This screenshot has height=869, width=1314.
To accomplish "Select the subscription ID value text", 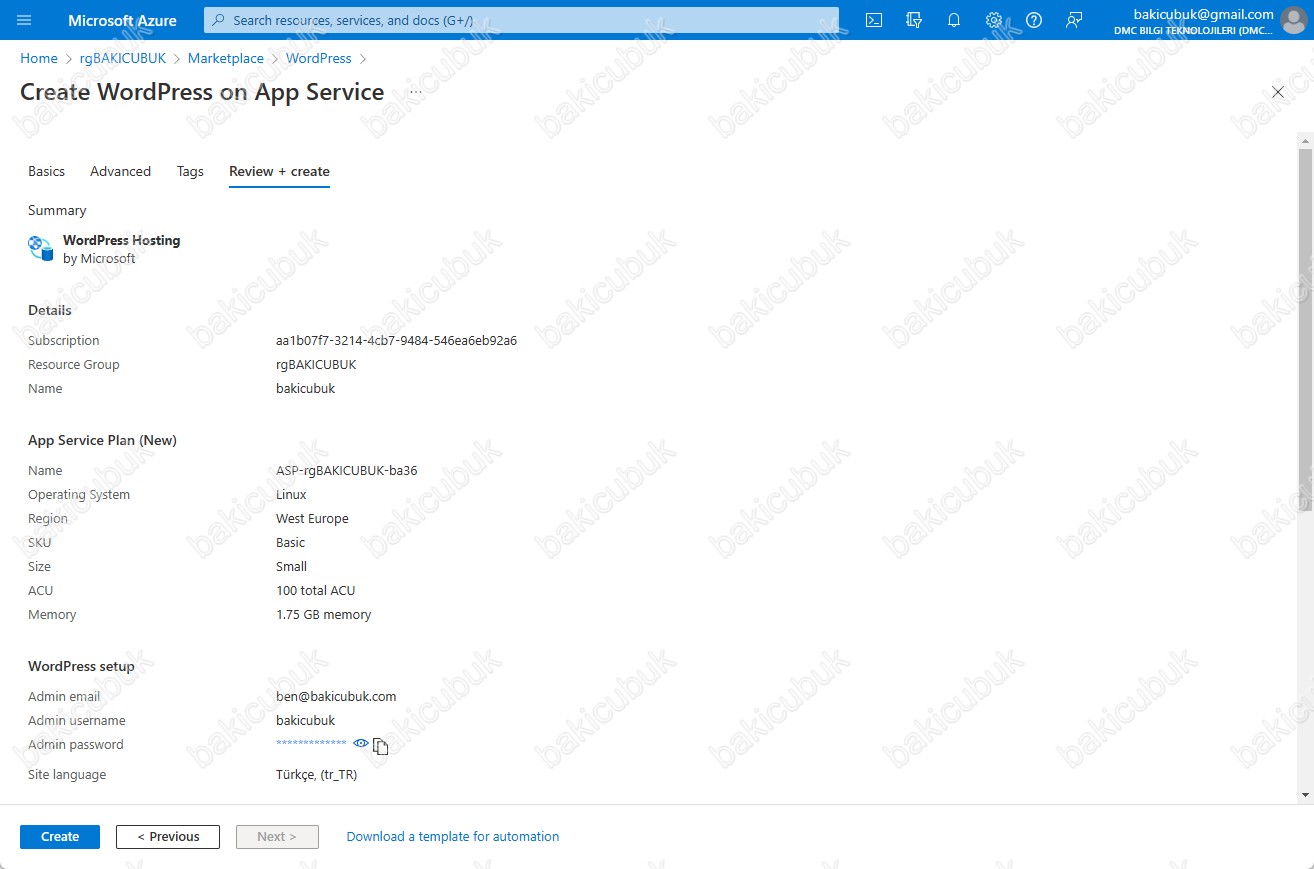I will pyautogui.click(x=396, y=341).
